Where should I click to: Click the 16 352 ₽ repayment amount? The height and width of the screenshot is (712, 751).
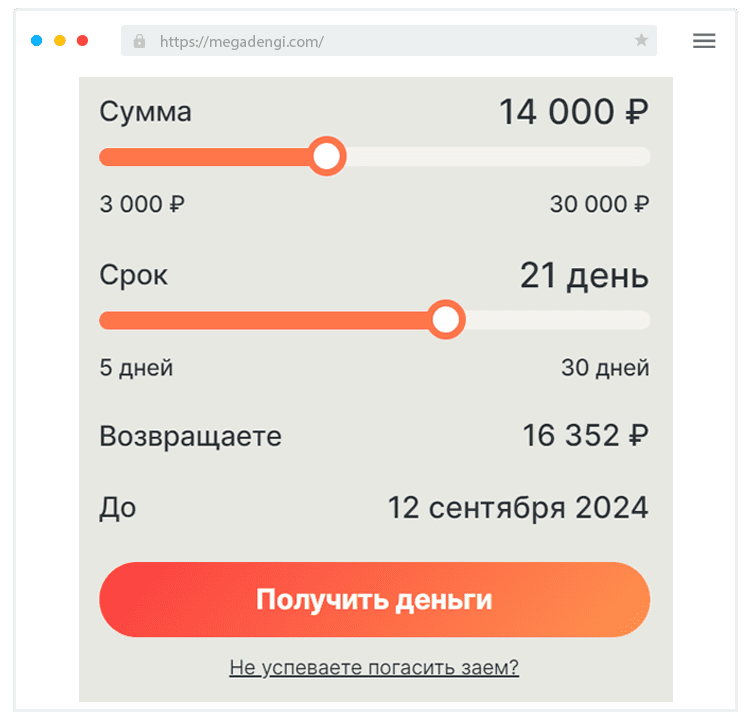point(585,436)
